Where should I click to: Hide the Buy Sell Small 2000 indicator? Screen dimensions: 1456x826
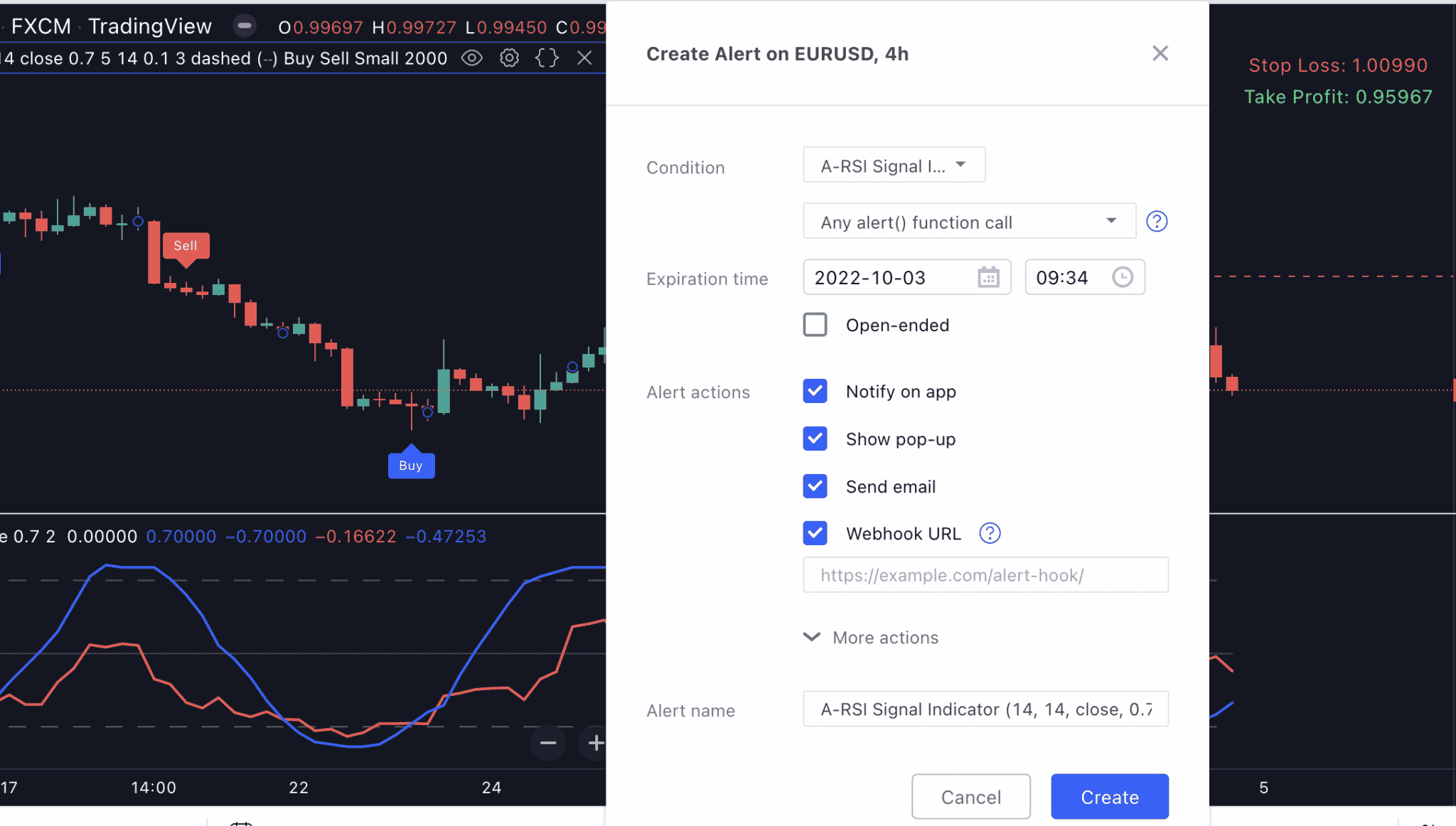[471, 58]
